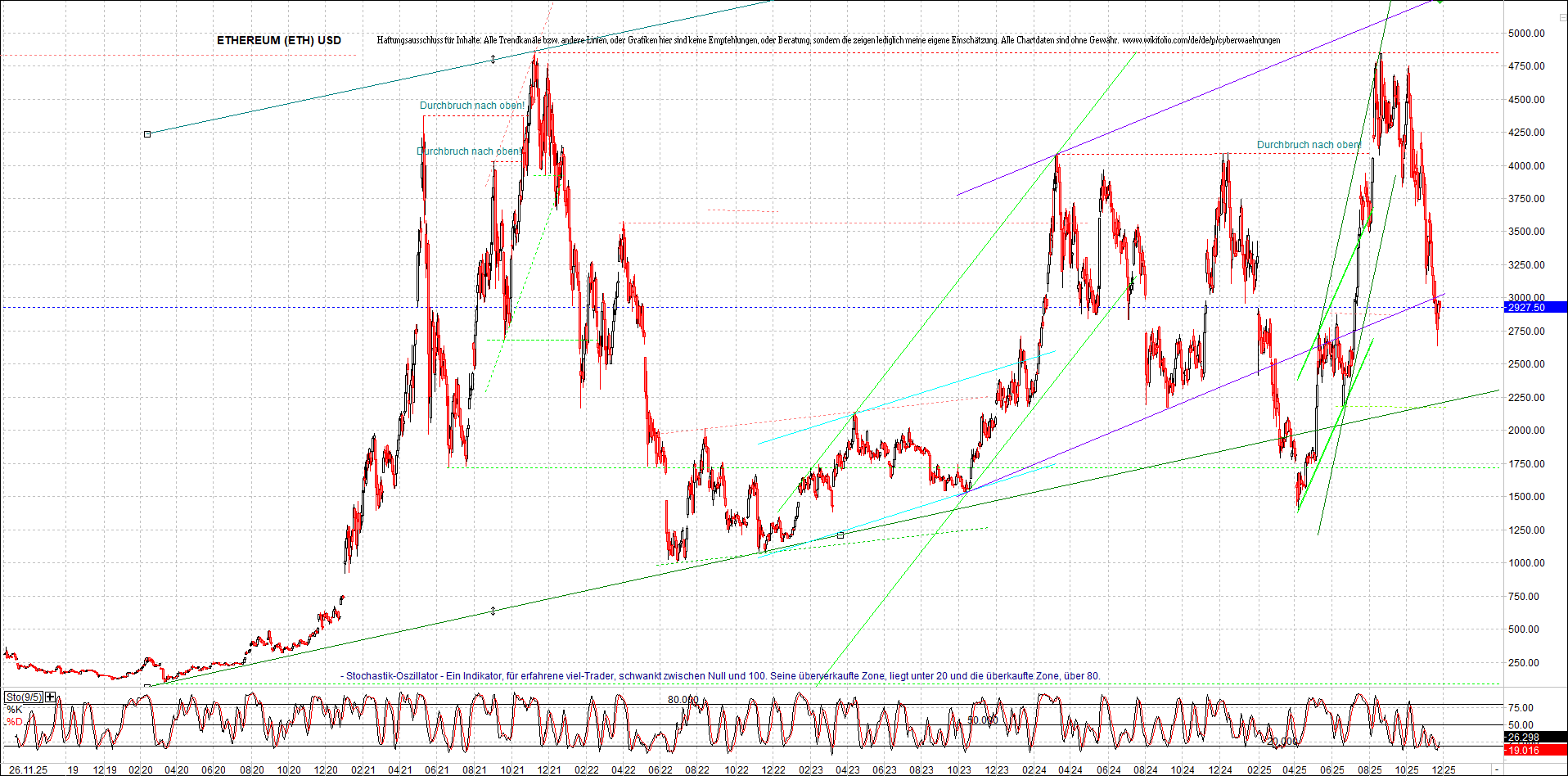The image size is (1568, 776).
Task: Expand the square anchor on the green support line
Action: [x=147, y=685]
